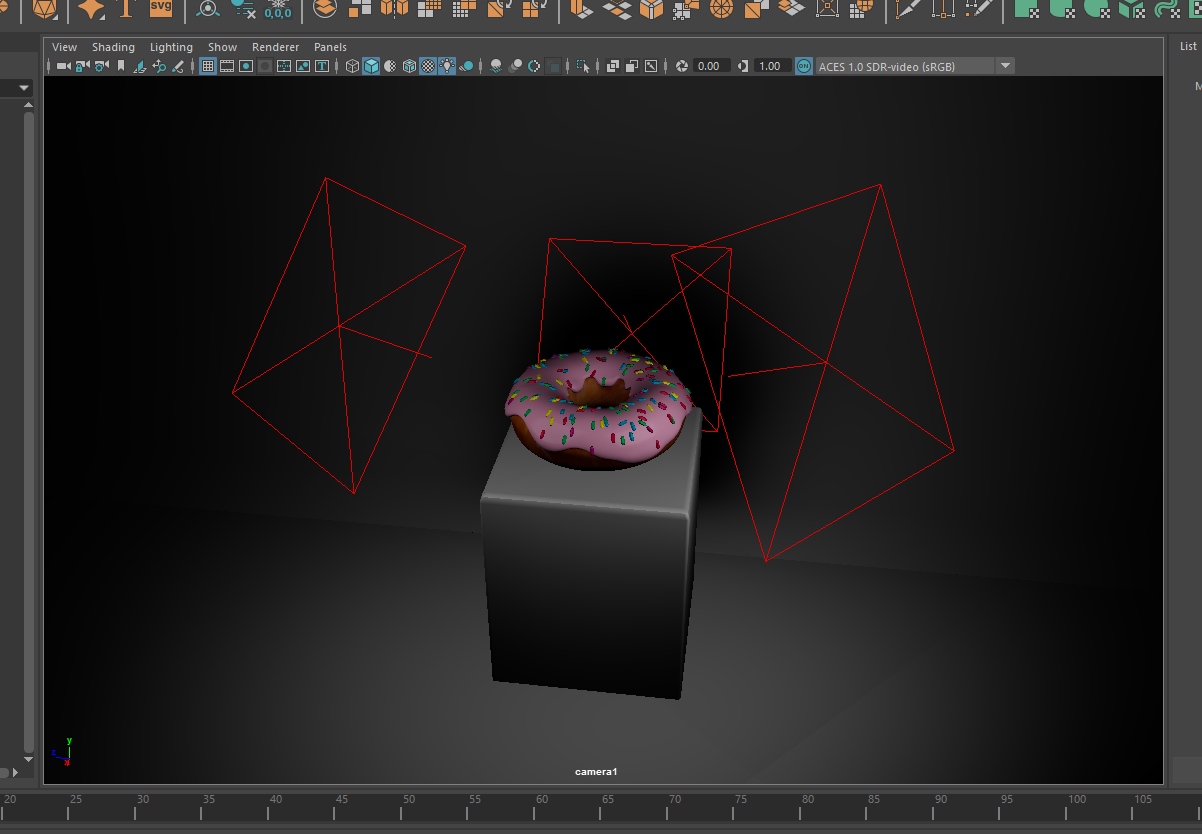Image resolution: width=1202 pixels, height=834 pixels.
Task: Click the Polygon Type text shelf icon
Action: coord(125,9)
